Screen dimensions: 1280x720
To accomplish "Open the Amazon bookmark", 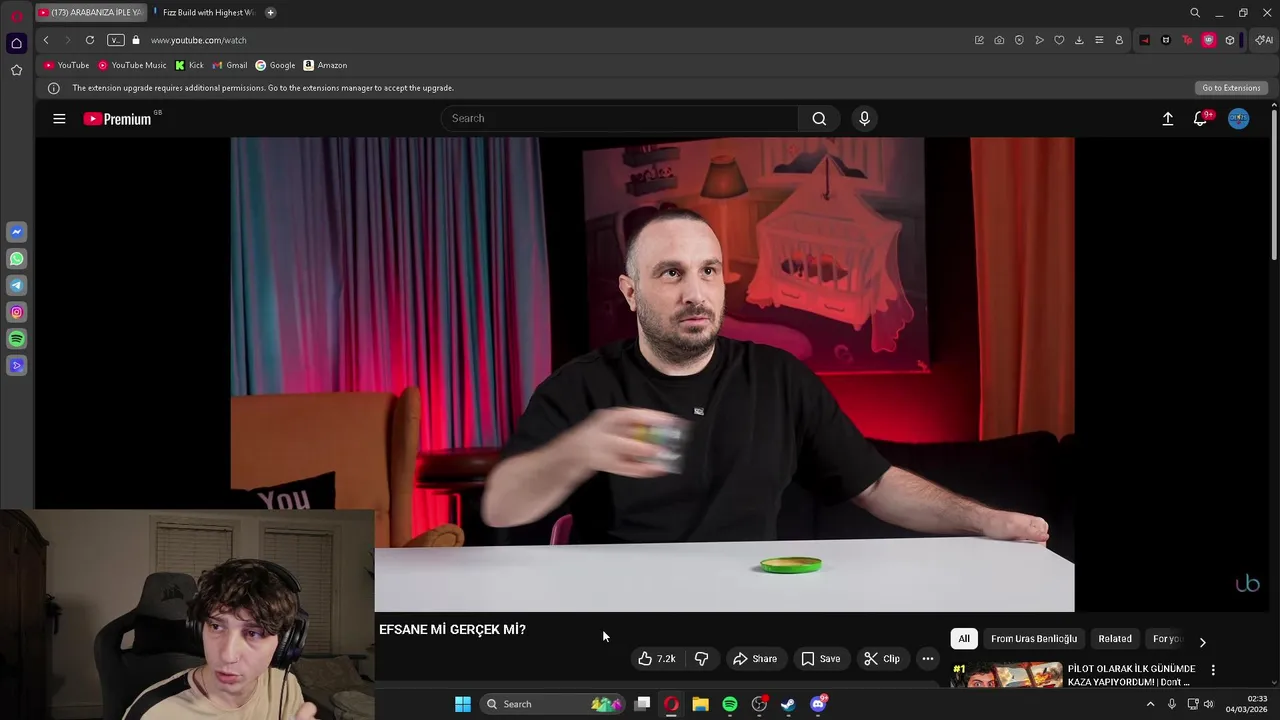I will [x=325, y=65].
